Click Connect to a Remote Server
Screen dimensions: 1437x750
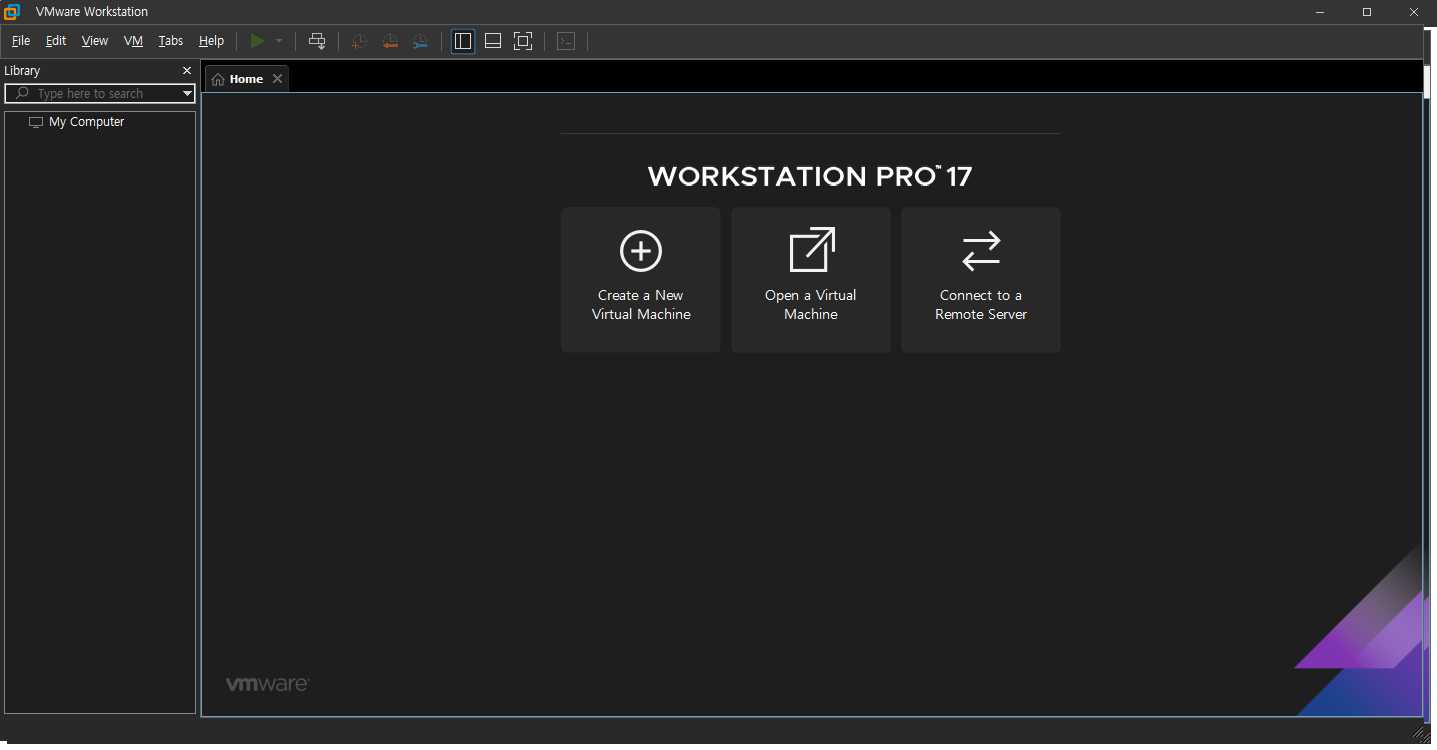pos(981,280)
